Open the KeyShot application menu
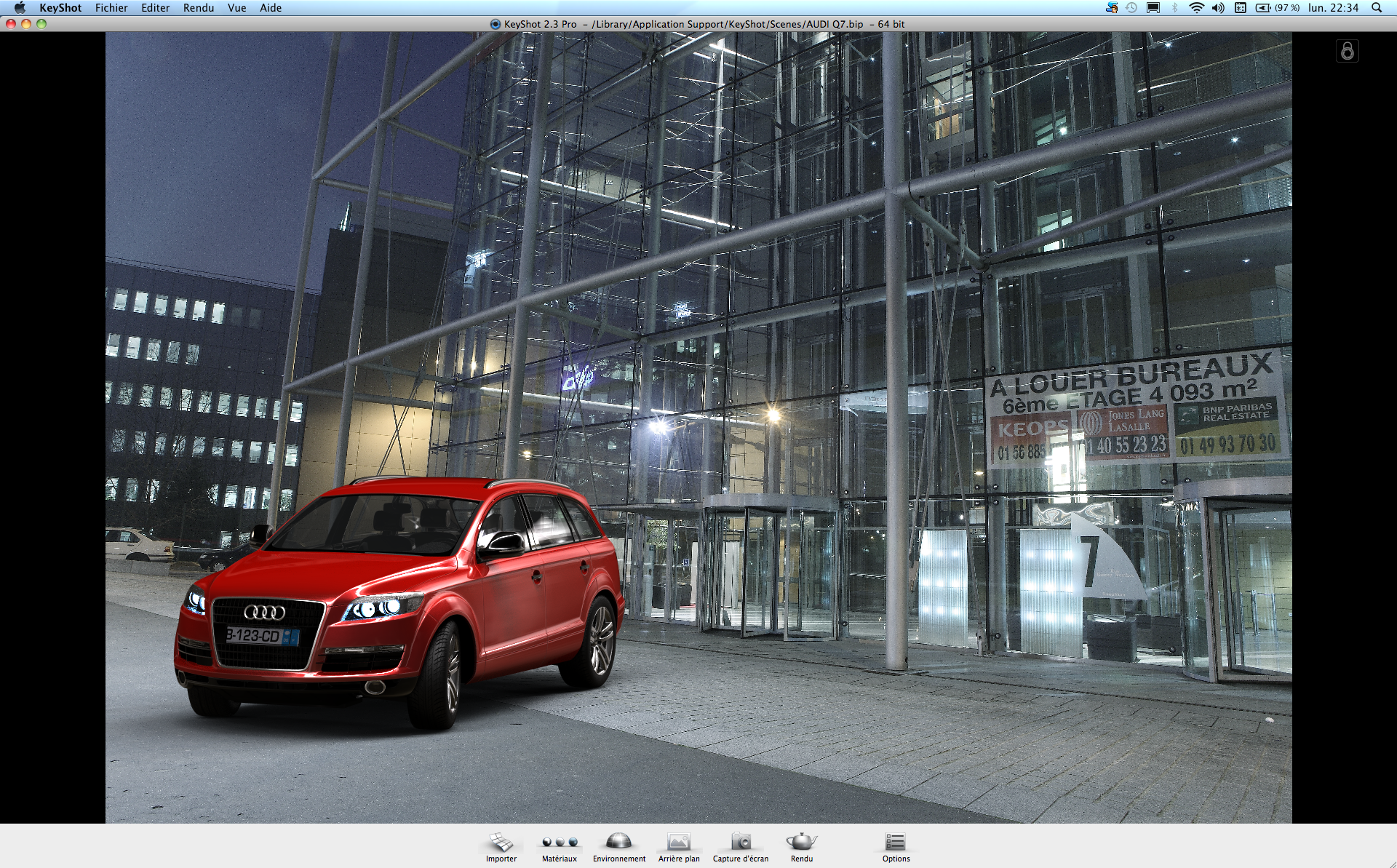The image size is (1397, 868). [x=60, y=8]
